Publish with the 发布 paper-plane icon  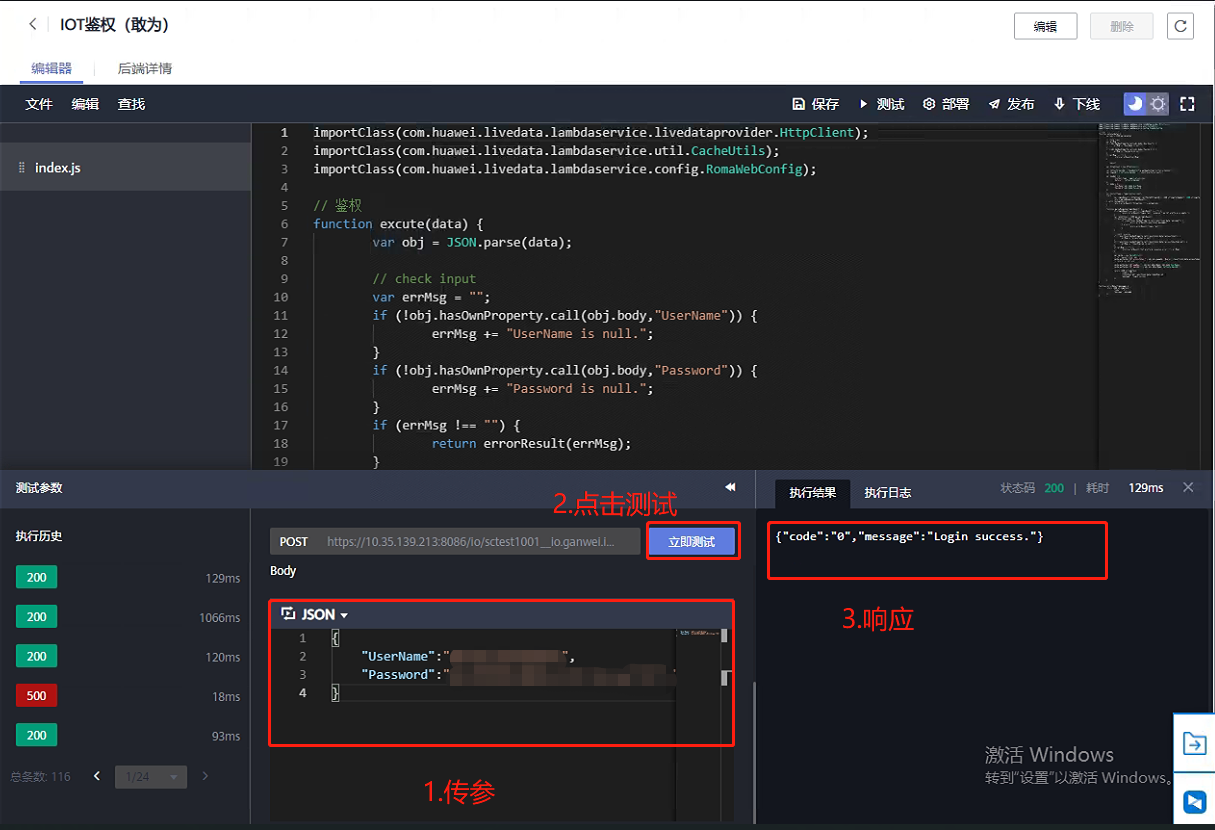tap(995, 104)
